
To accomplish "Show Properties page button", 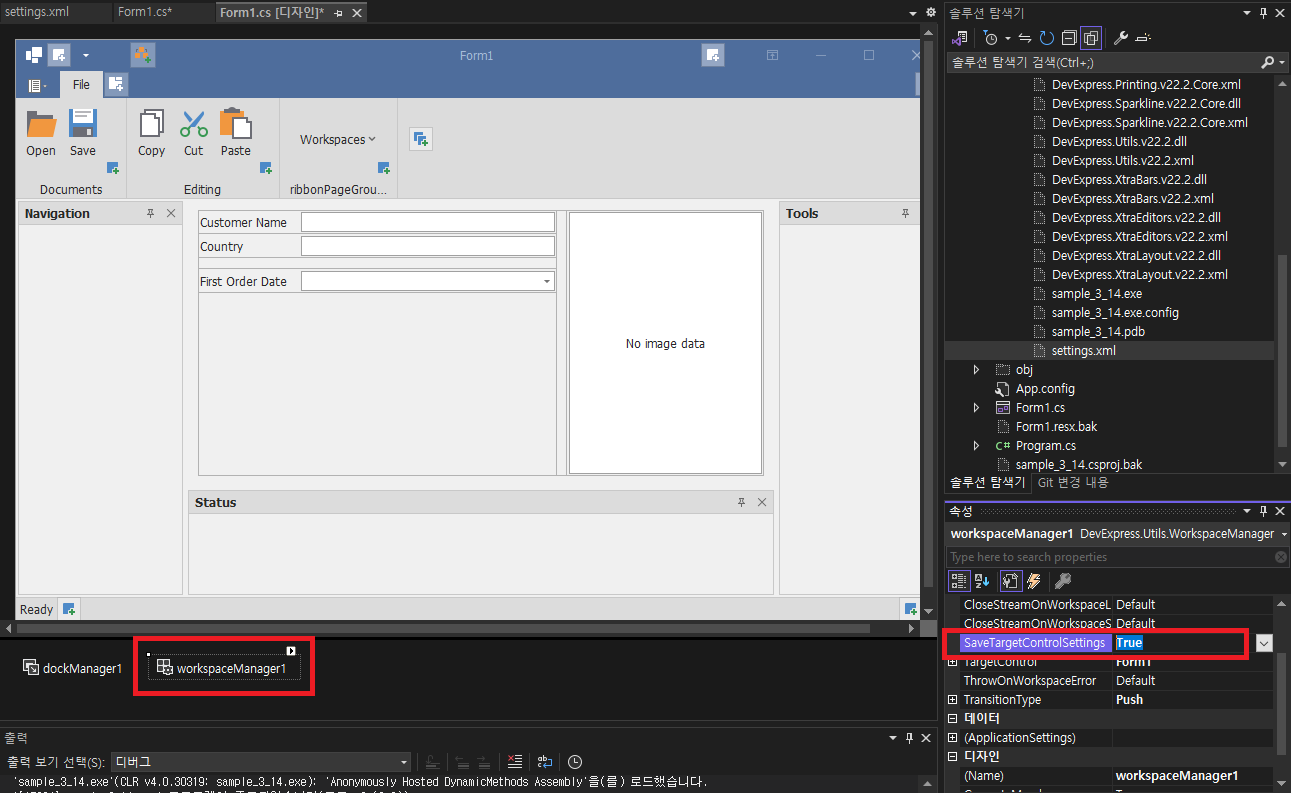I will click(x=1011, y=580).
